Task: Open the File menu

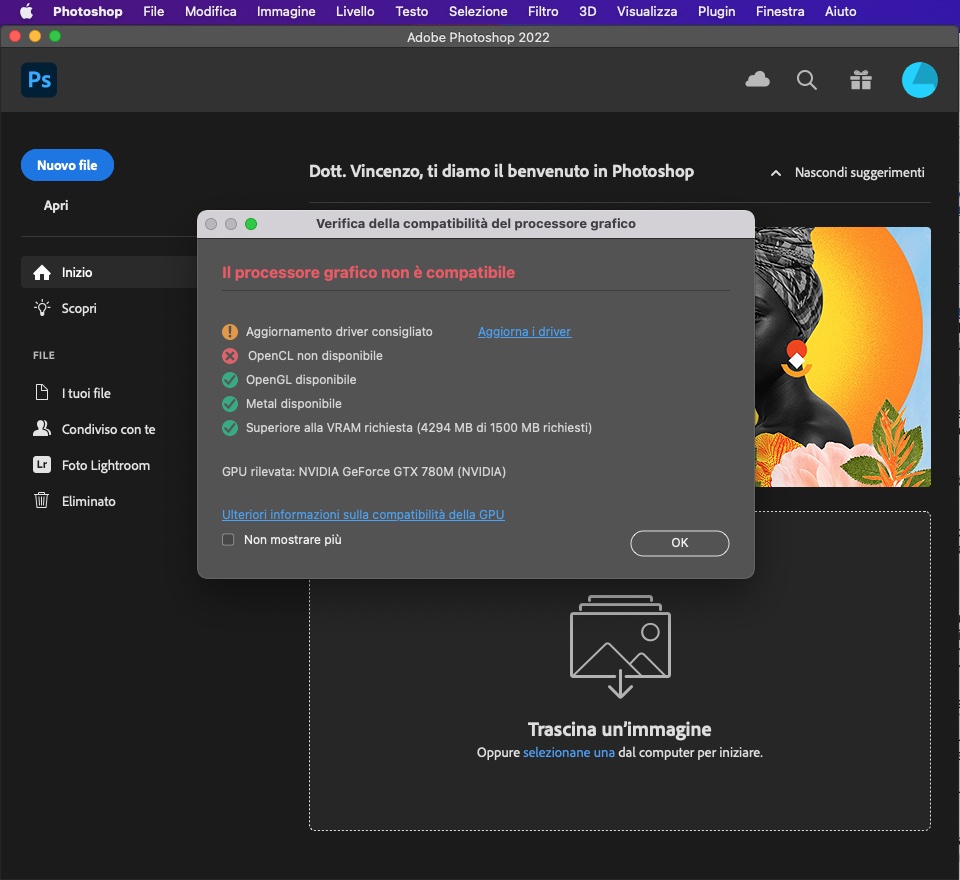Action: click(x=154, y=12)
